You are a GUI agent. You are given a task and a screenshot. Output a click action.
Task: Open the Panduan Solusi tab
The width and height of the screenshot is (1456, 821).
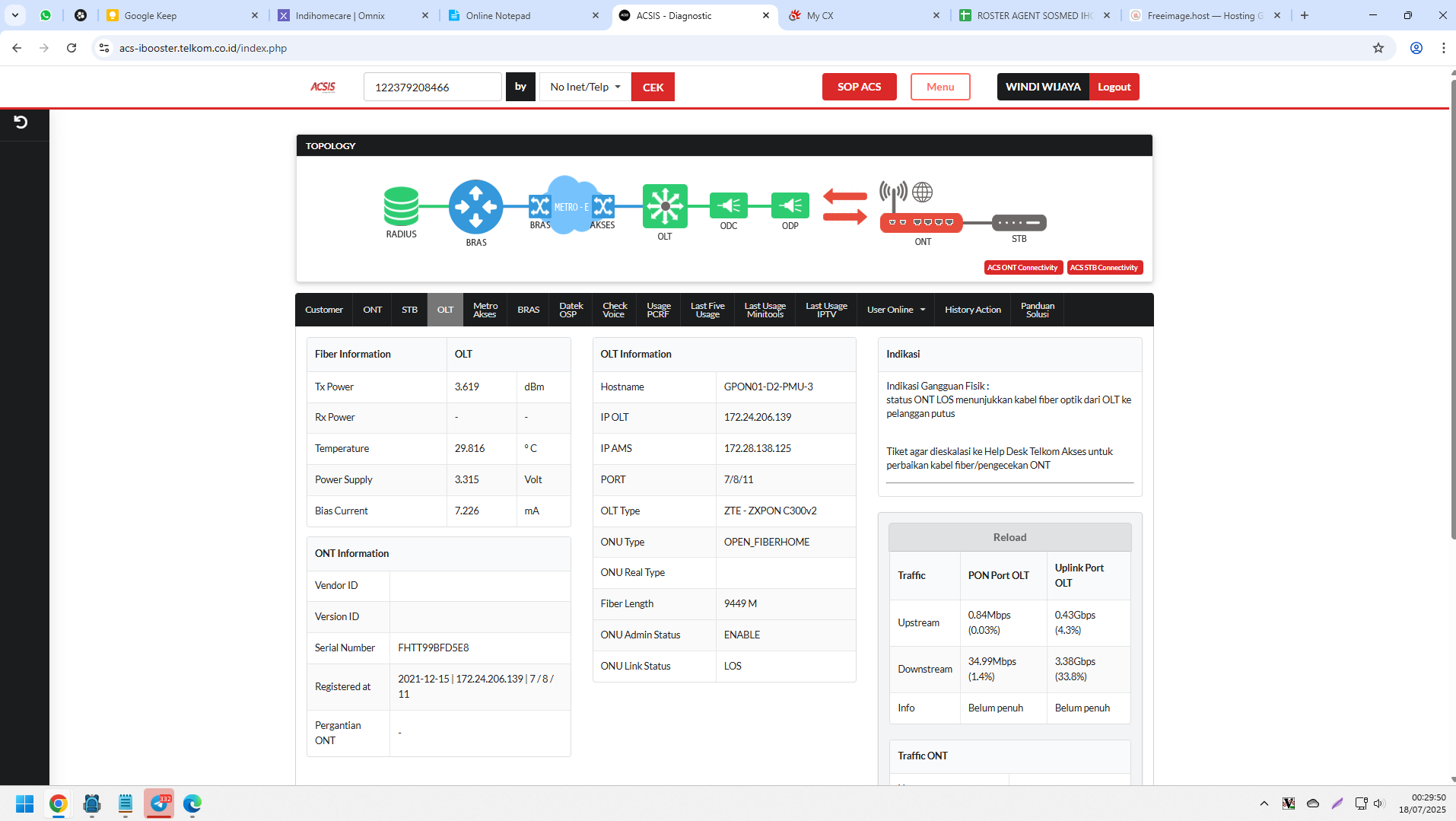click(1038, 310)
